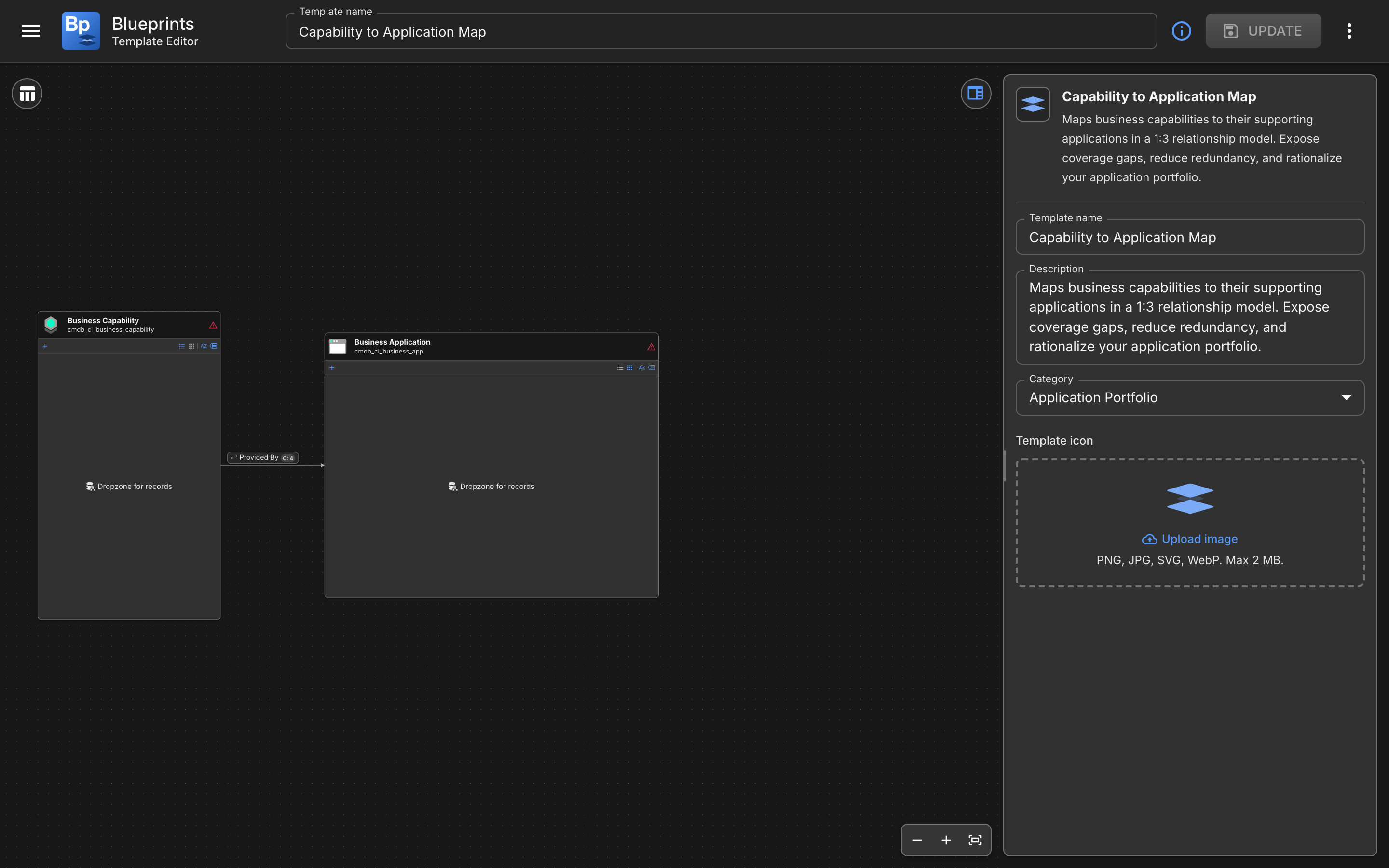Screen dimensions: 1389x868
Task: Fit the canvas to the screen
Action: click(975, 841)
